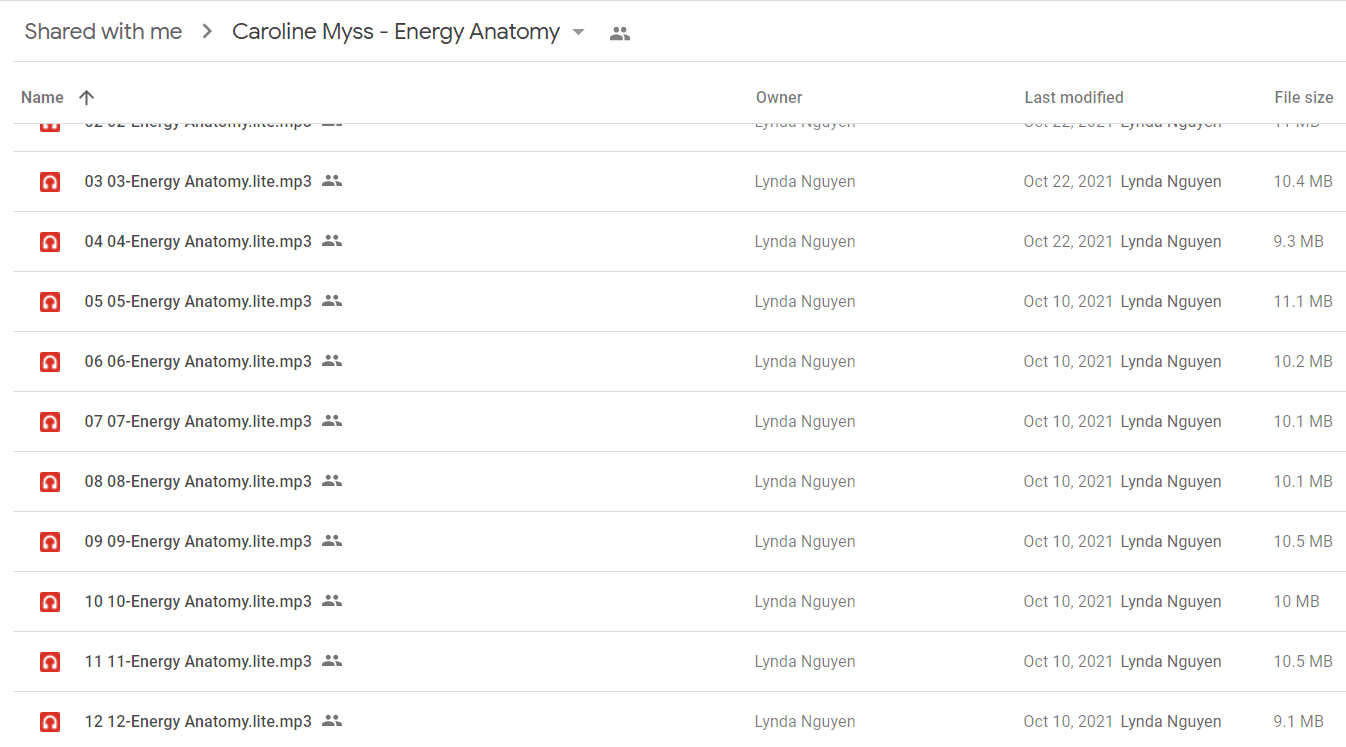Sort files by File size column
The width and height of the screenshot is (1346, 747).
click(1303, 97)
